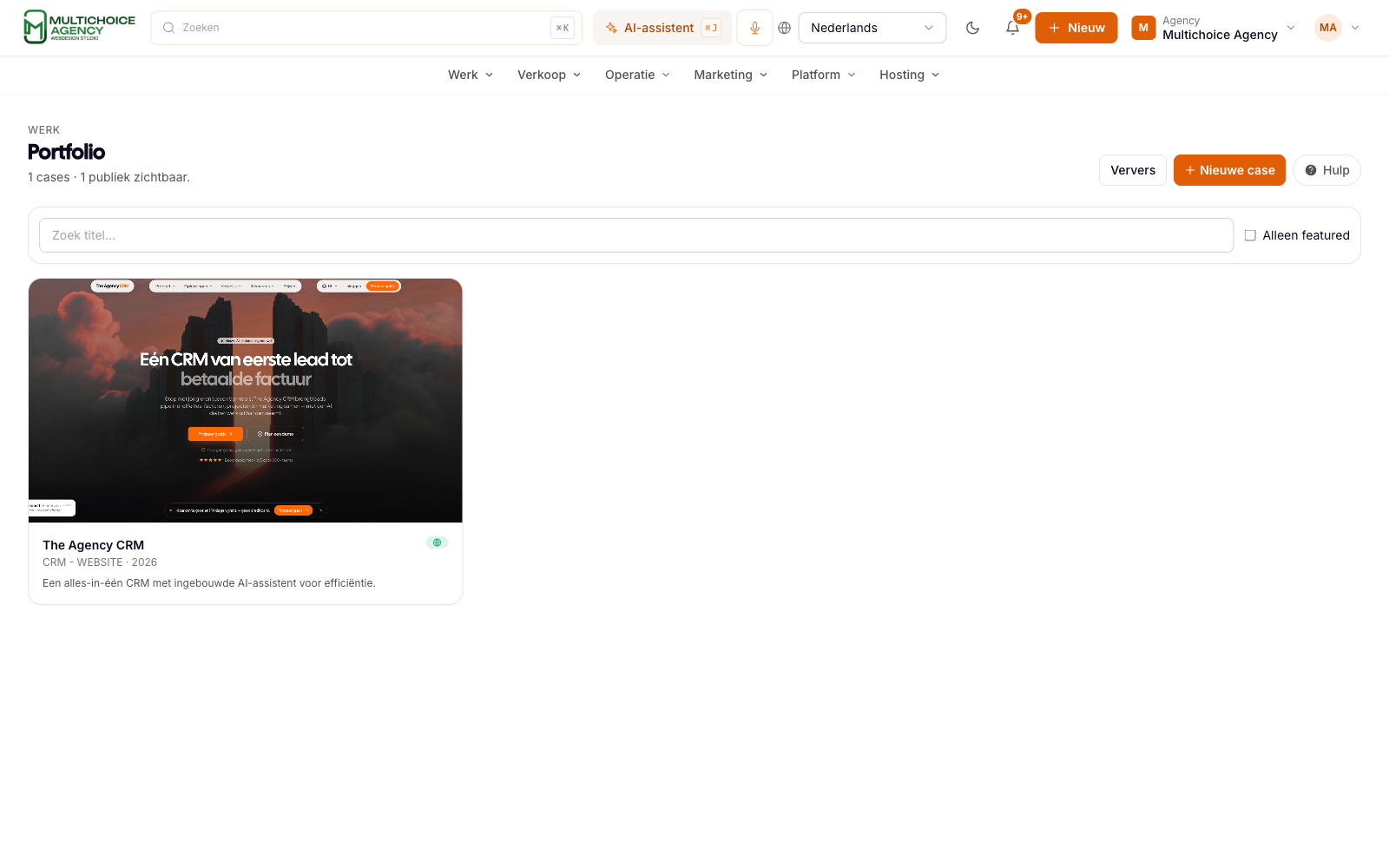
Task: Open notifications bell with 9+ badge
Action: [x=1012, y=28]
